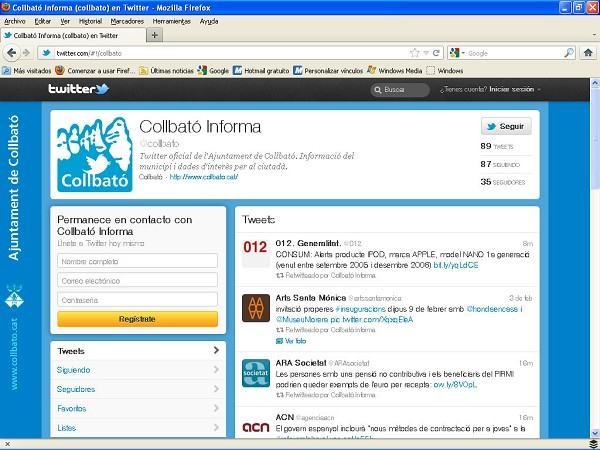Open Windows Media bookmark
Viewport: 600px width, 450px height.
point(394,71)
